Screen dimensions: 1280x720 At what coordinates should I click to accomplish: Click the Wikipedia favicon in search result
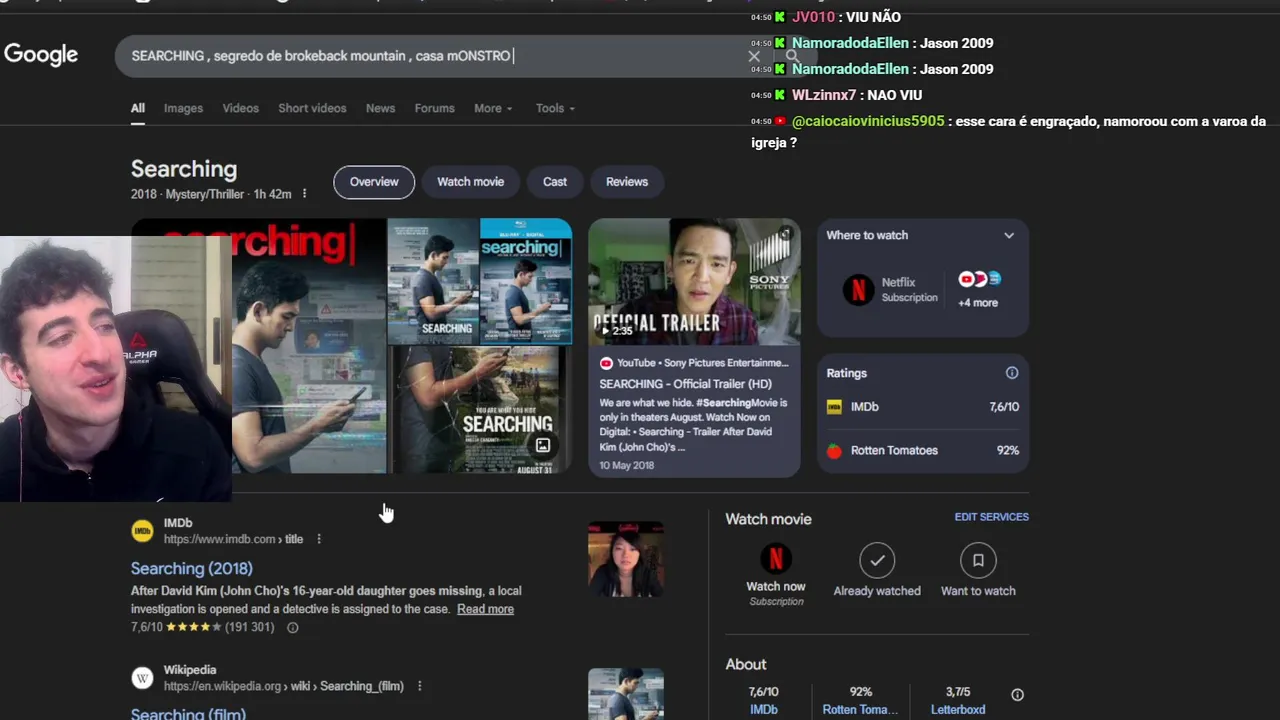tap(143, 678)
